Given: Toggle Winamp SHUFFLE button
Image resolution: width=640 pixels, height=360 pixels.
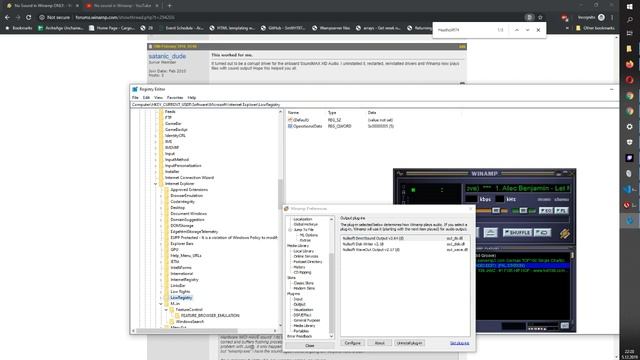Looking at the screenshot, I should [x=517, y=233].
